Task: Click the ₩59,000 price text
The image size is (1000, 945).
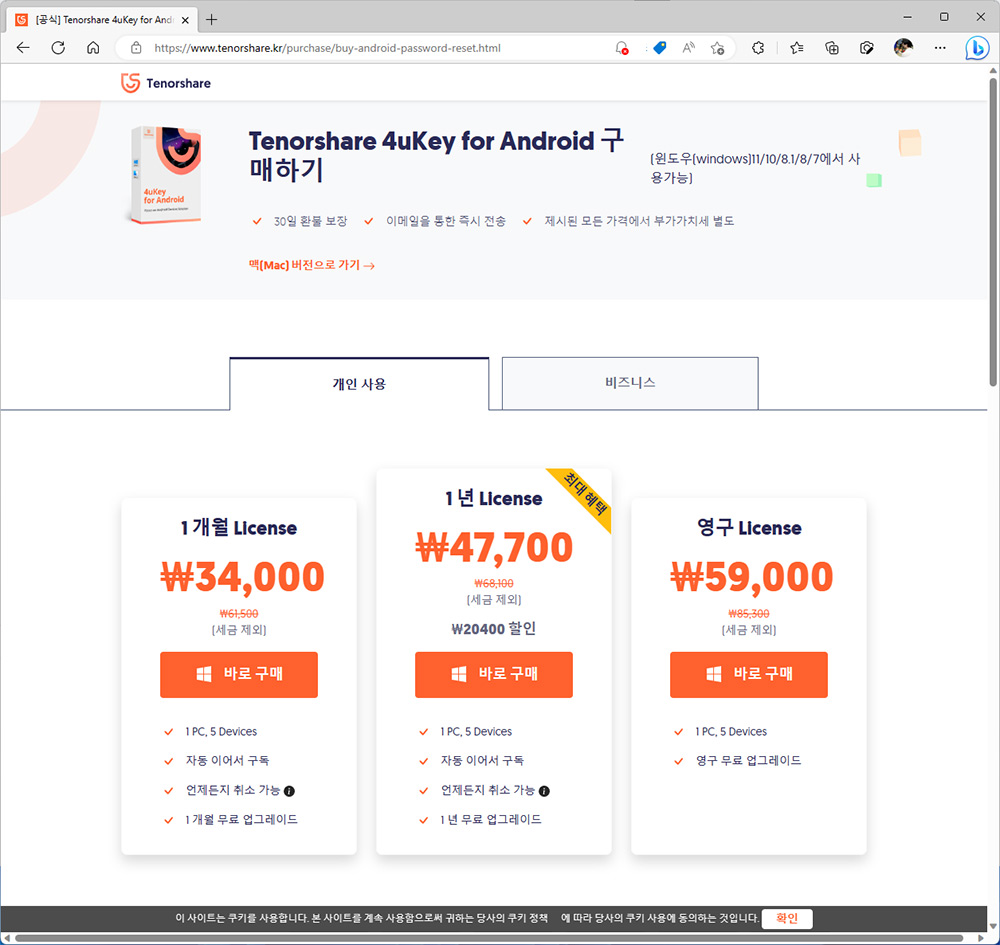Action: tap(751, 577)
